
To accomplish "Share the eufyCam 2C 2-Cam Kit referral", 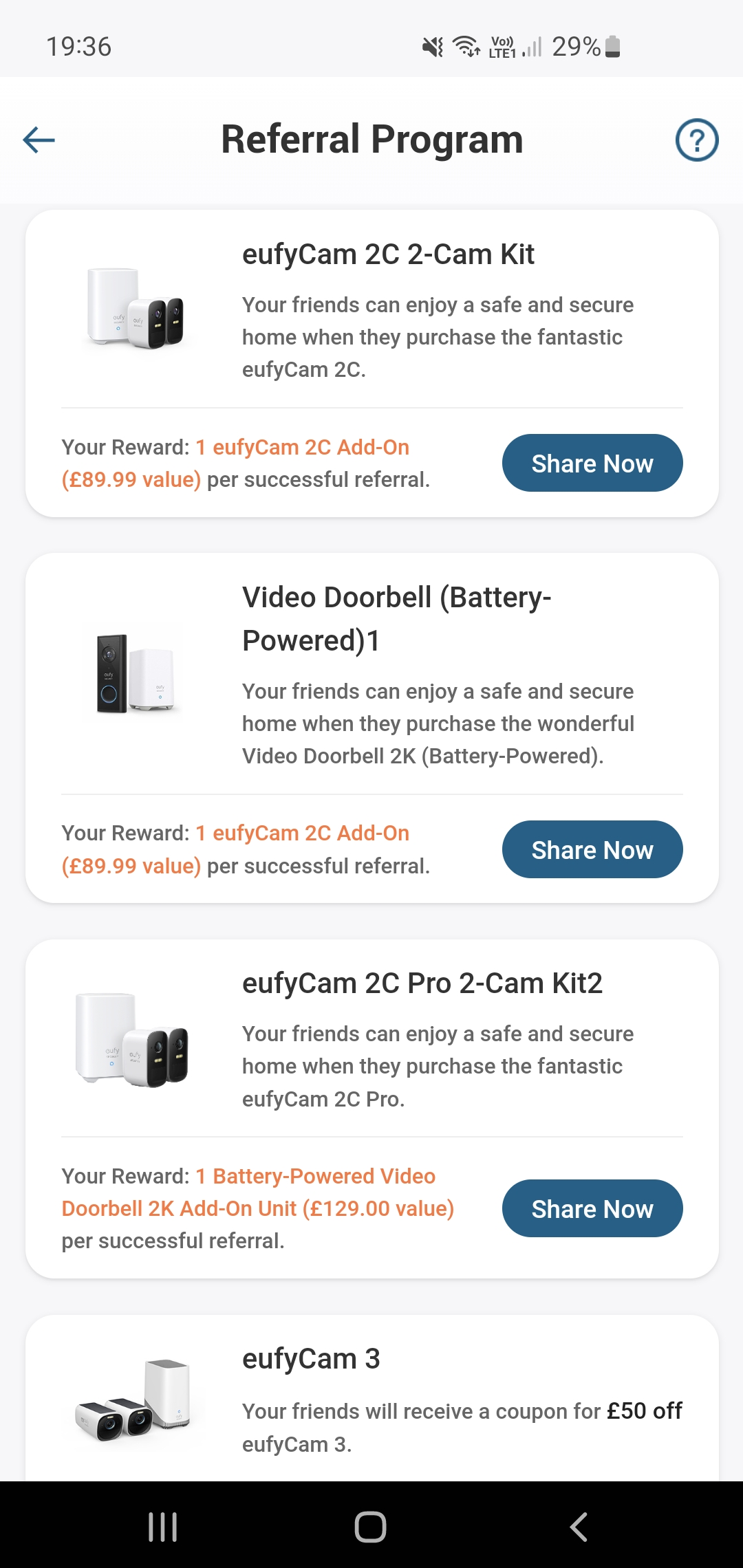I will 592,464.
